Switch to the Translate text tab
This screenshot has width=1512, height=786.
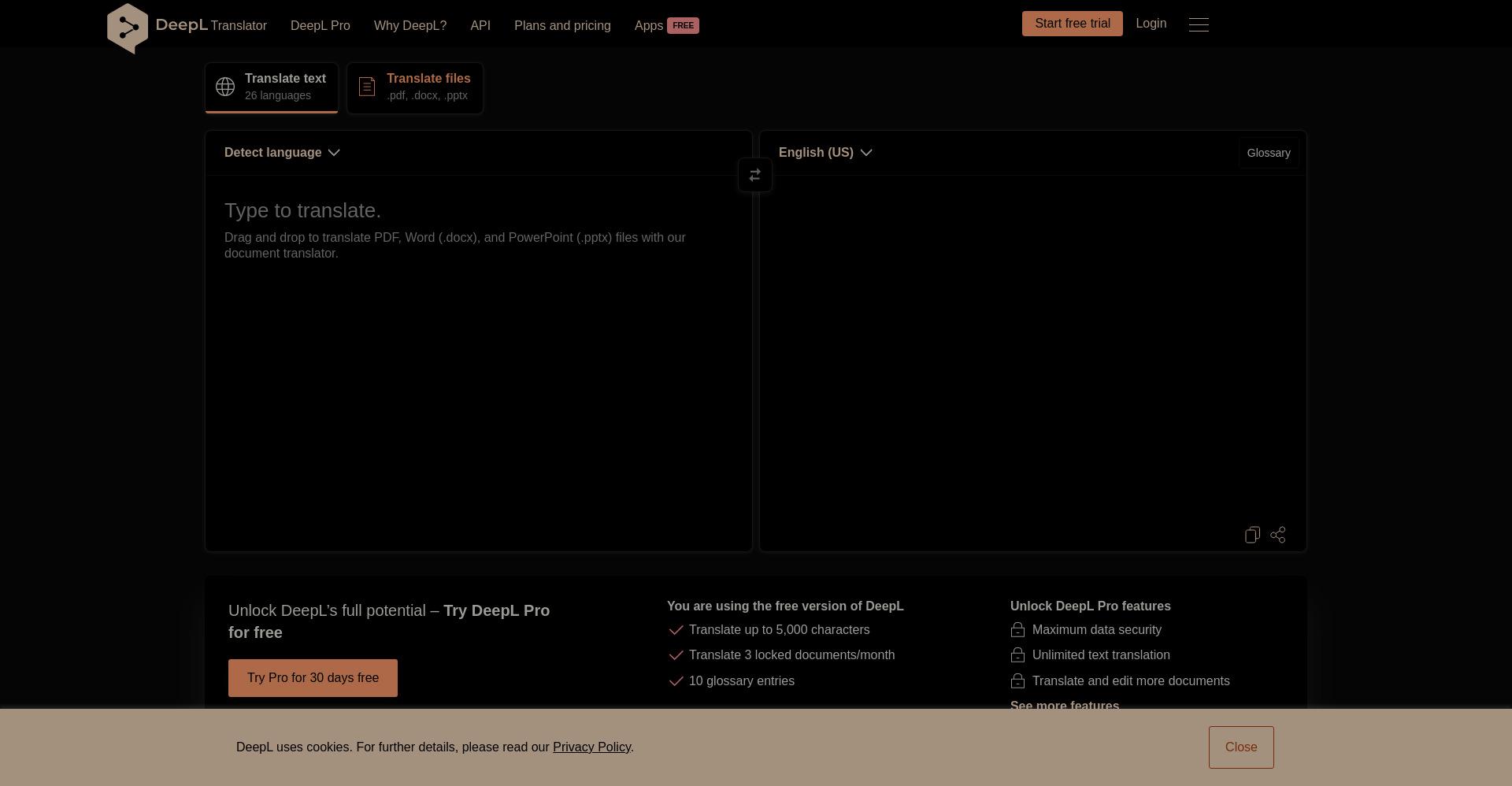click(272, 87)
